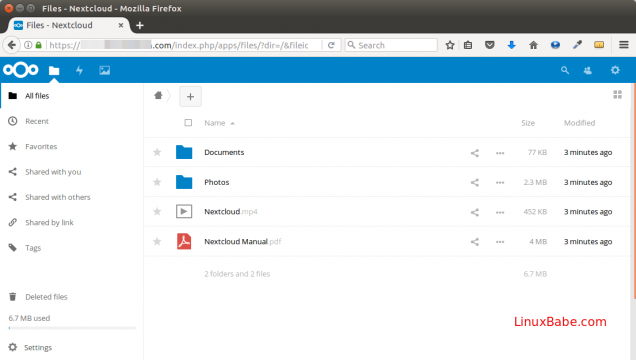
Task: Click the Firefox back arrow button
Action: tap(12, 45)
